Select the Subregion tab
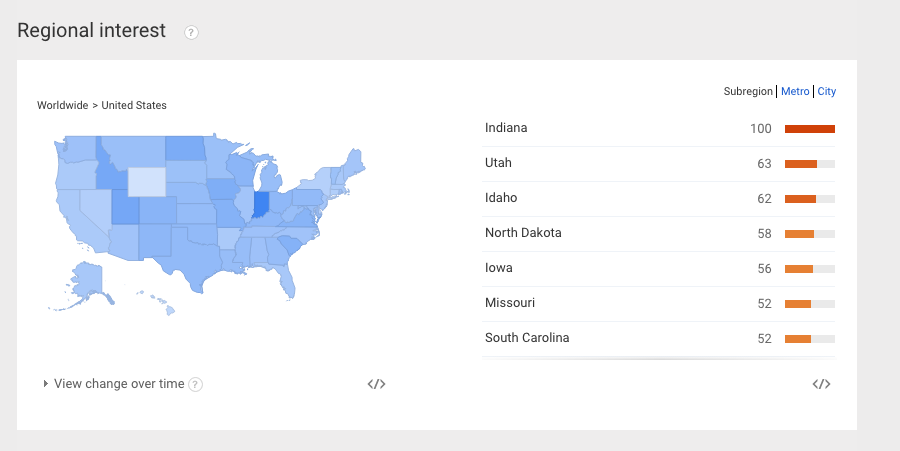 (x=748, y=91)
